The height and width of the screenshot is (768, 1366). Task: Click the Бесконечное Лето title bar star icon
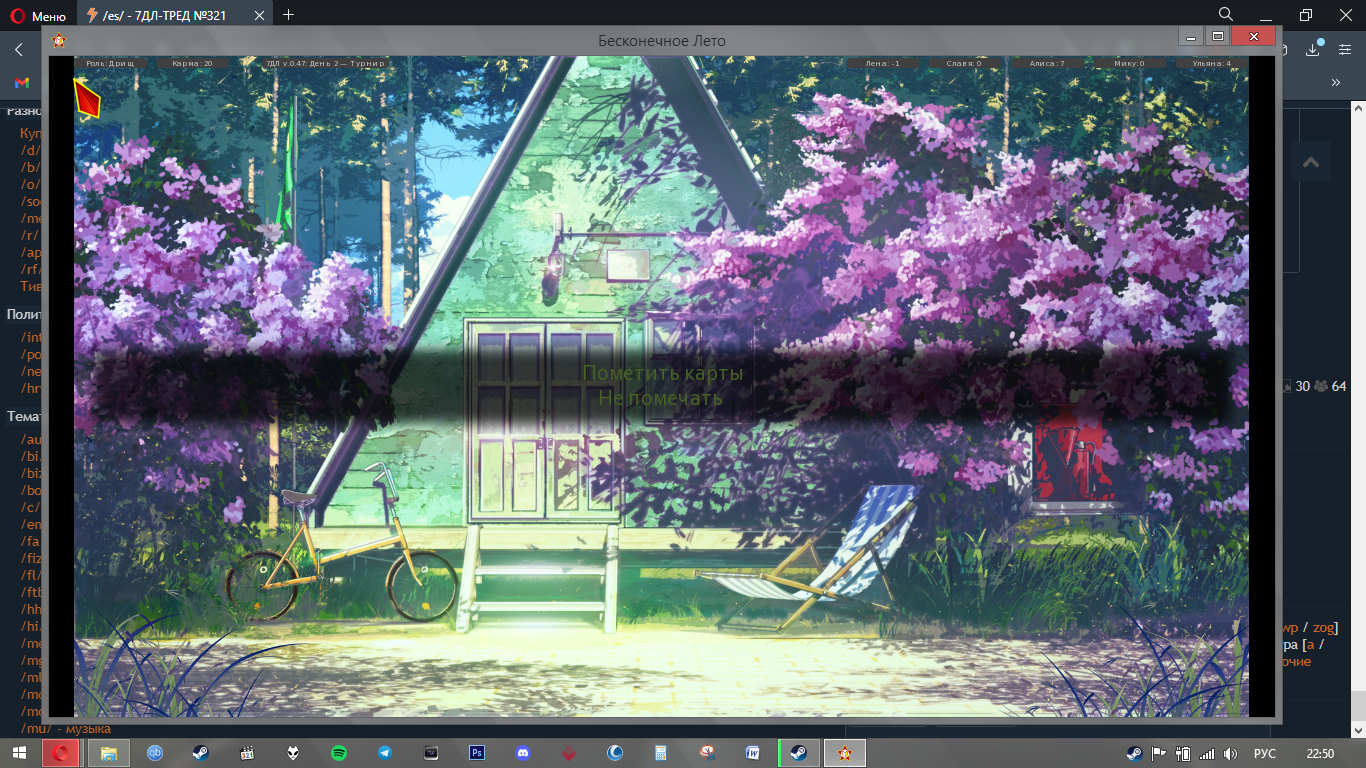pos(60,40)
